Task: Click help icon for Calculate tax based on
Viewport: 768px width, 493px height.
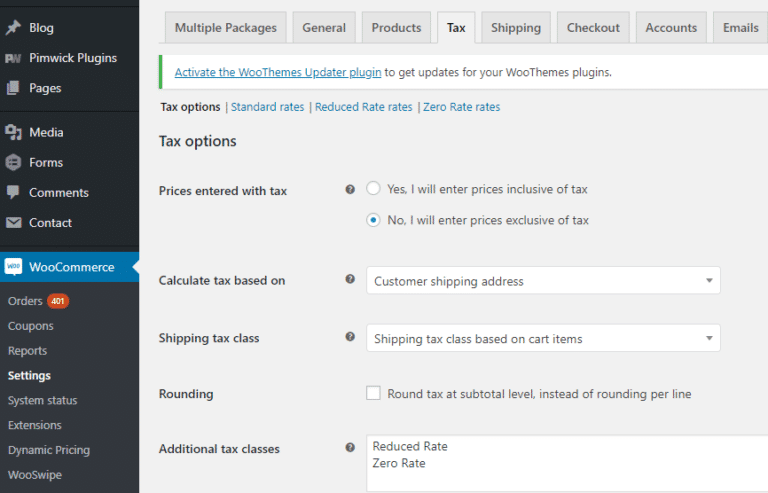Action: click(x=350, y=279)
